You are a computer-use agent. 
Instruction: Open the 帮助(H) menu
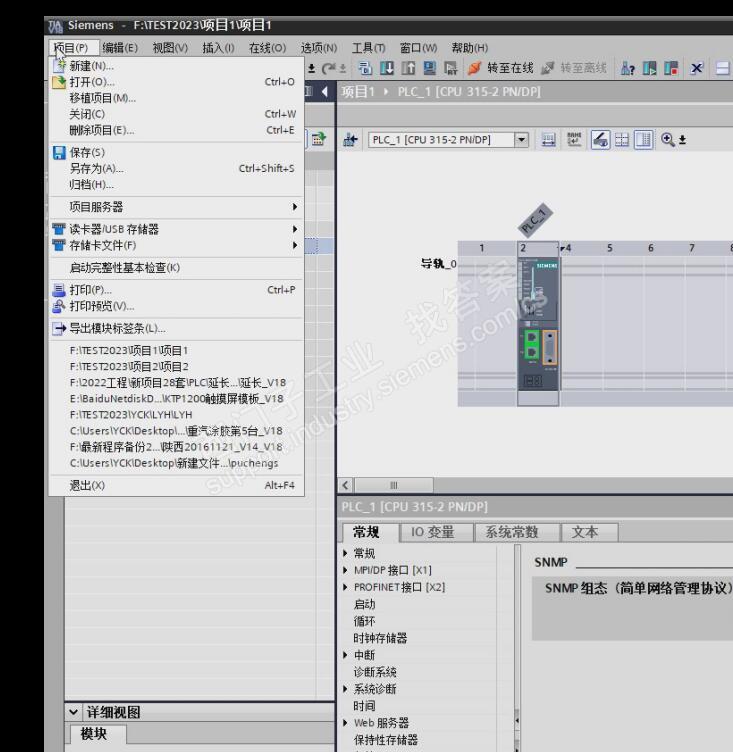(470, 48)
